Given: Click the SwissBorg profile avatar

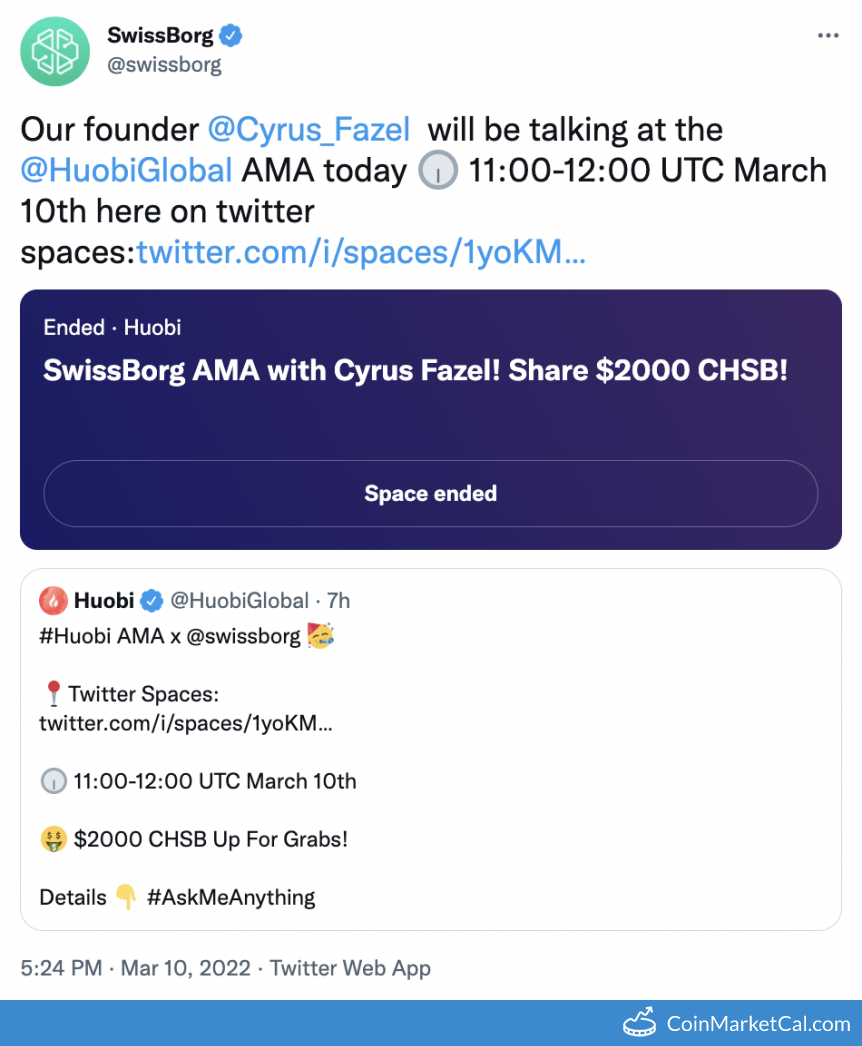Looking at the screenshot, I should point(55,50).
